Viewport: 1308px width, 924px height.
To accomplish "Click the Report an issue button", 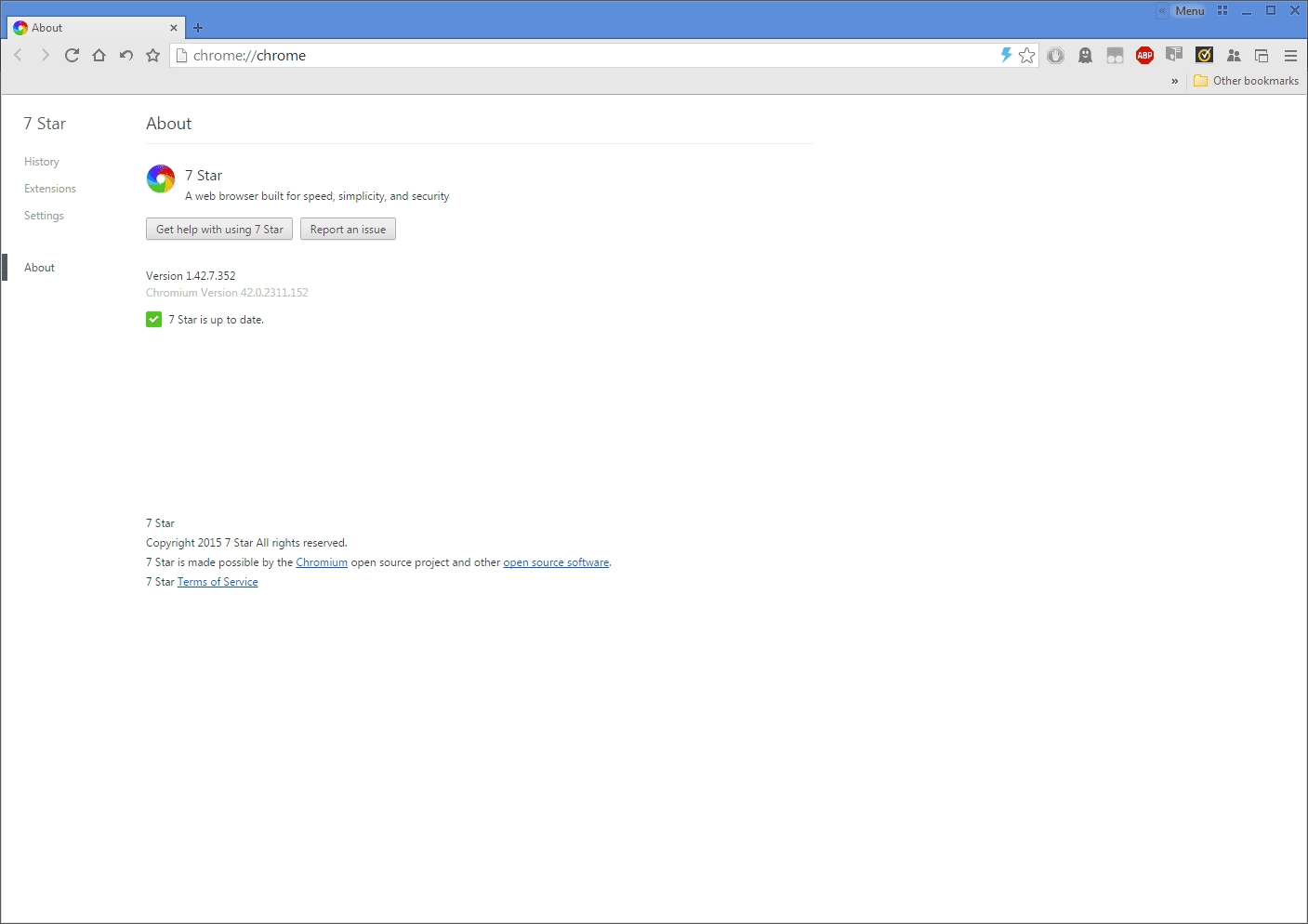I will coord(348,229).
